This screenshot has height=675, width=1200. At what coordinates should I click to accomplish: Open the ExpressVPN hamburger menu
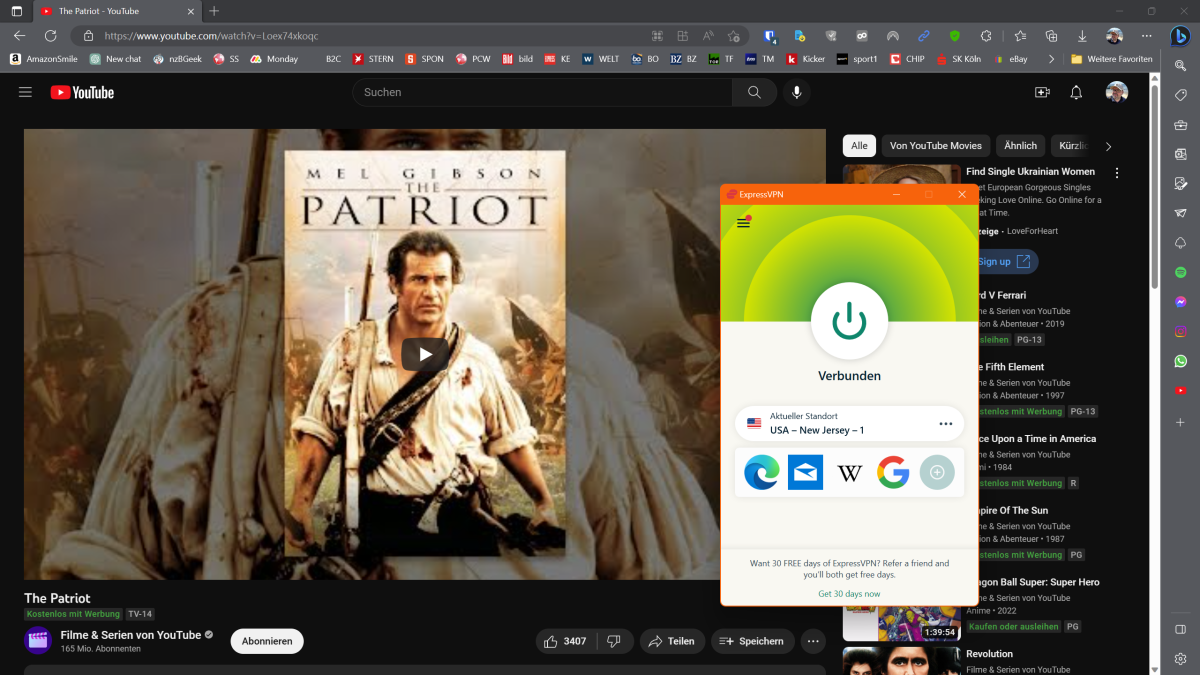coord(743,222)
